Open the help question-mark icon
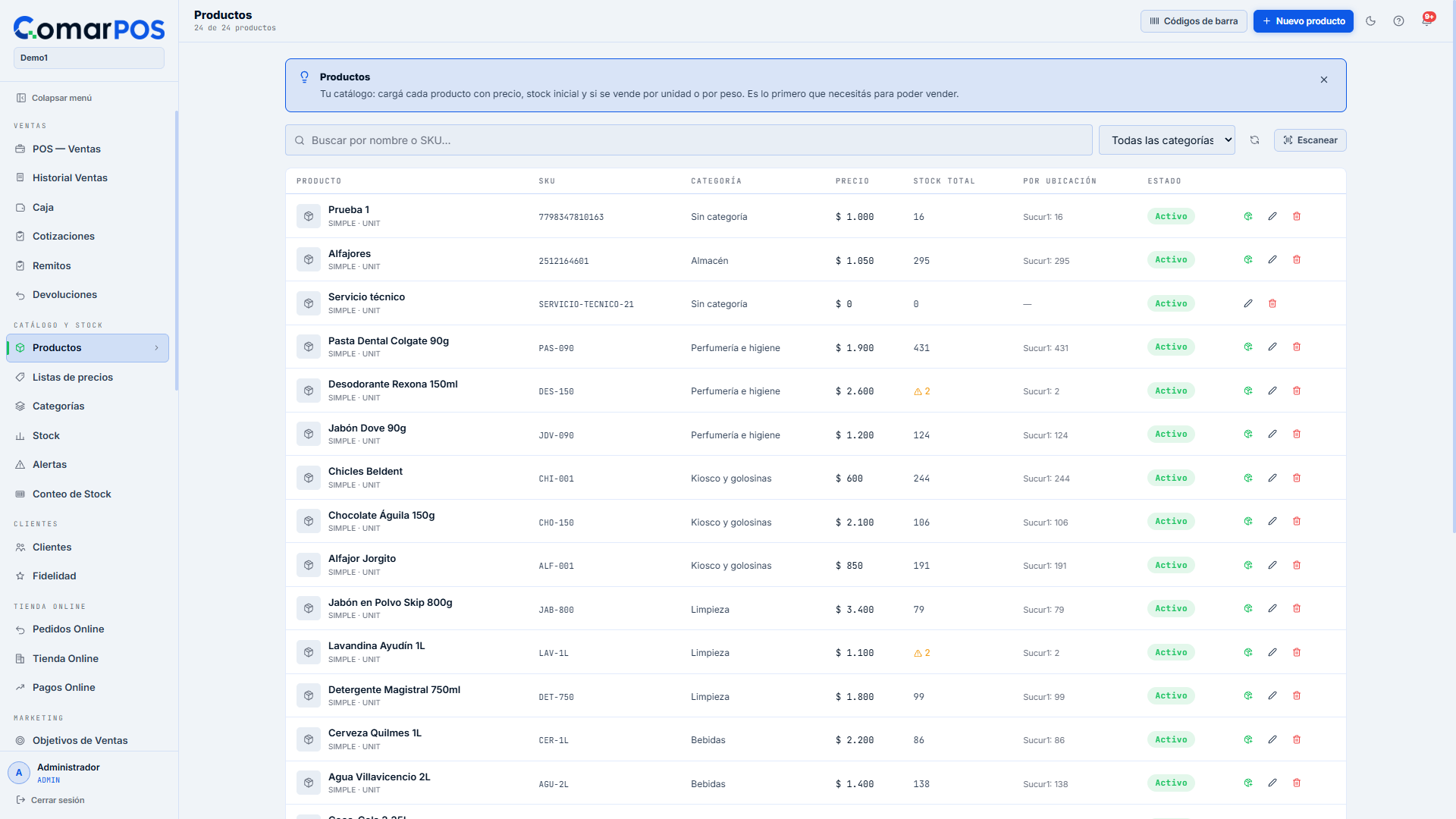 [1398, 21]
